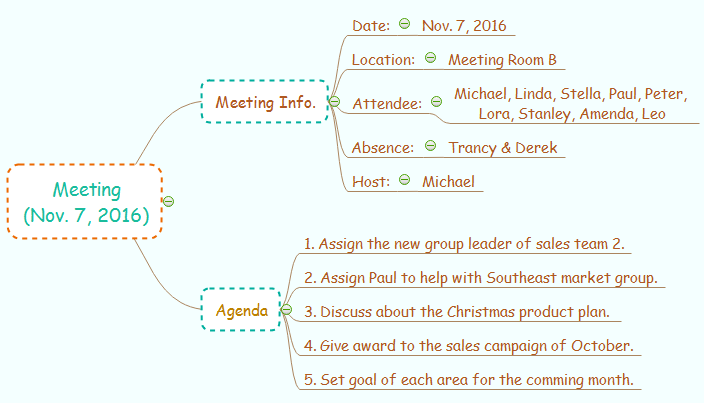Collapse the Host subtopic toggle
Image resolution: width=704 pixels, height=403 pixels.
pos(404,181)
